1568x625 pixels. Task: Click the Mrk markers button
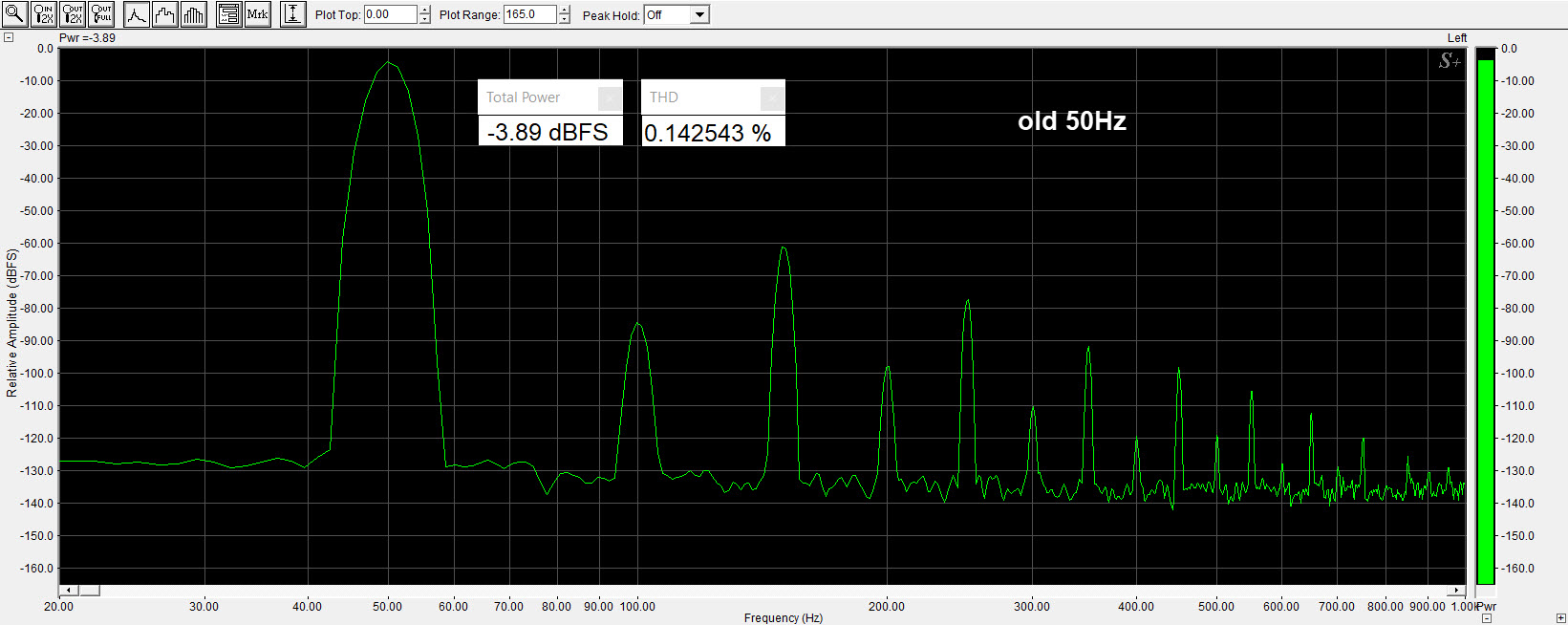[257, 14]
